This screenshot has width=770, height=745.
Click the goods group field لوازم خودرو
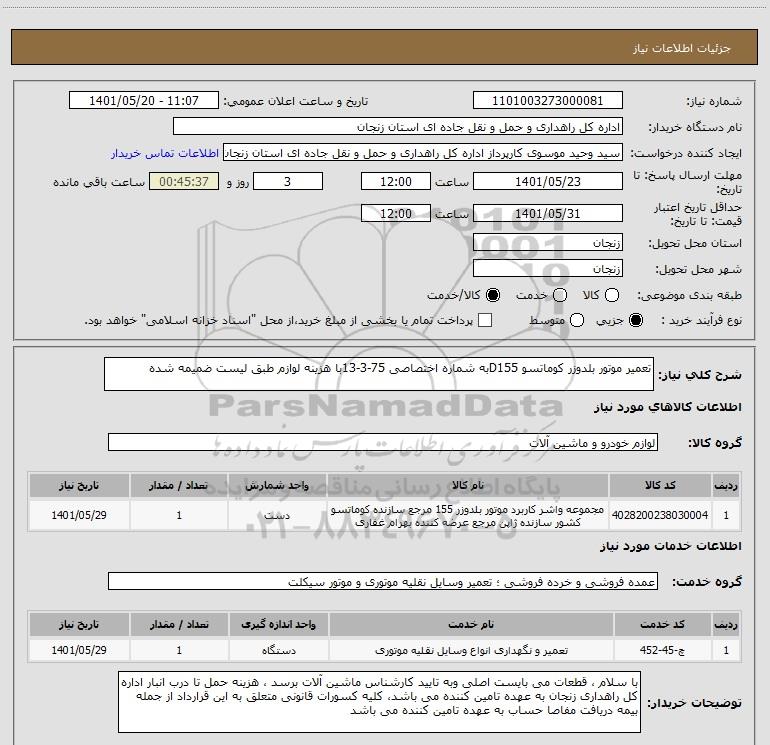tap(383, 442)
